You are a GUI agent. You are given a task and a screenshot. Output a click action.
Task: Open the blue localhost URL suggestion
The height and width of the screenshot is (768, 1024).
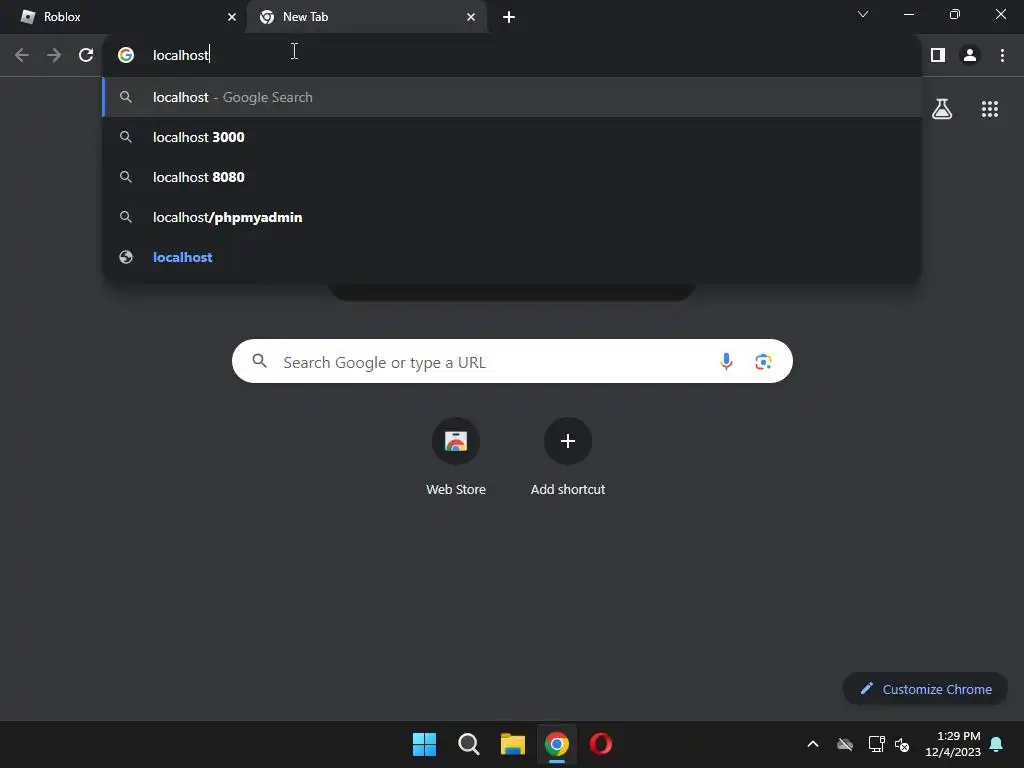[512, 257]
